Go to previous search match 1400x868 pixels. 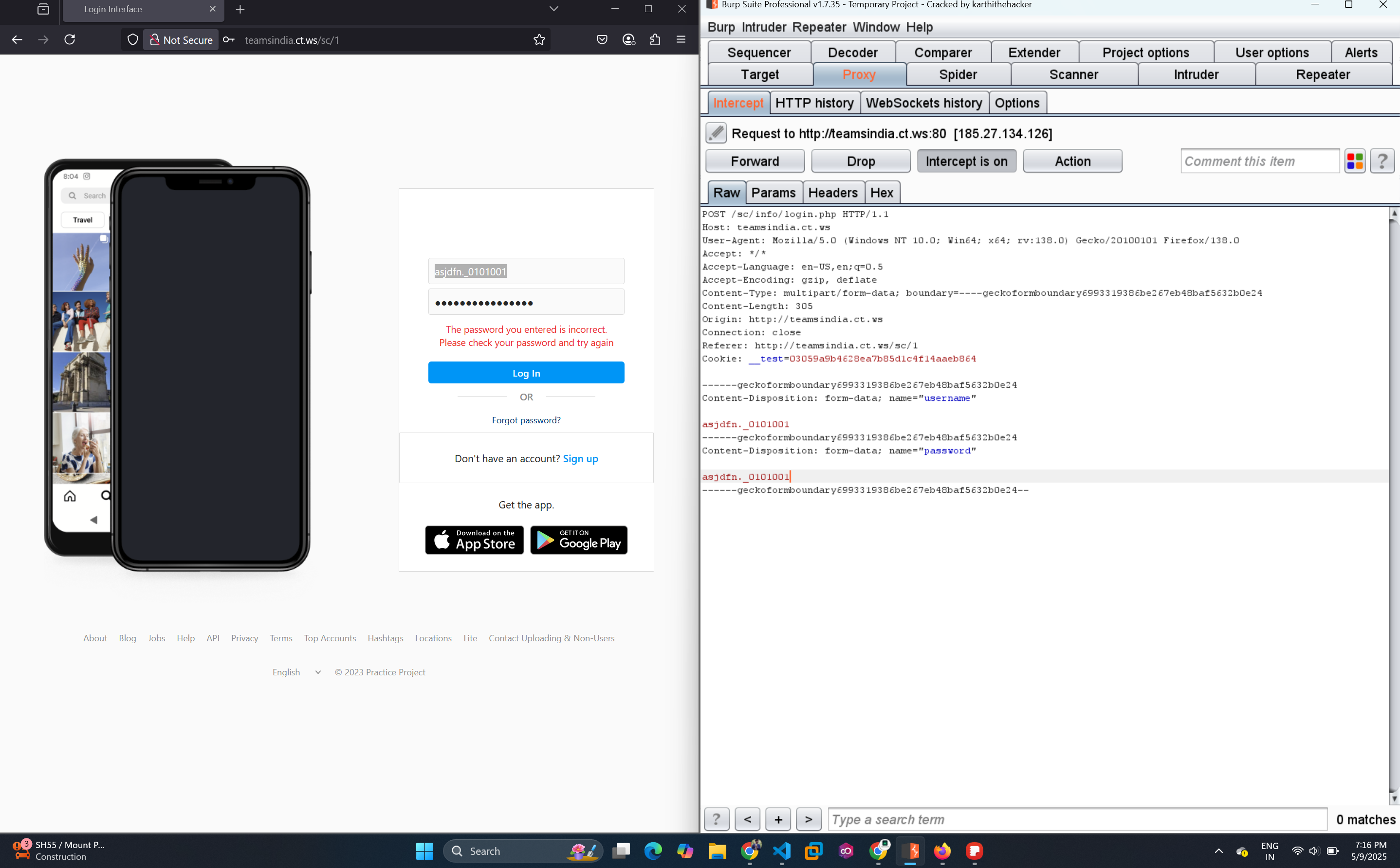point(748,819)
